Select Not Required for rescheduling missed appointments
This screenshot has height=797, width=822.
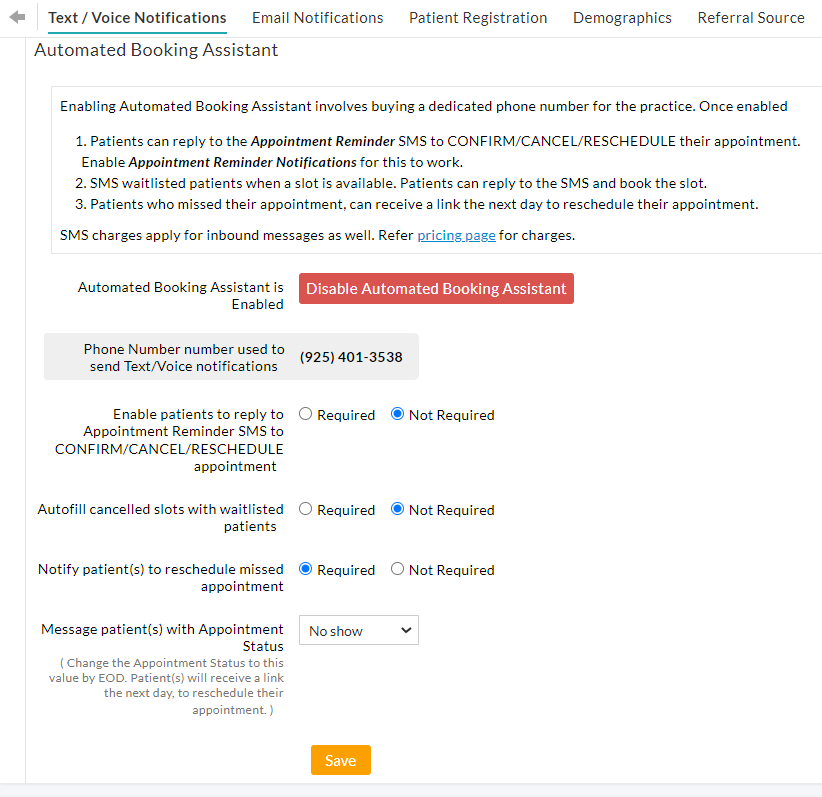(x=397, y=568)
